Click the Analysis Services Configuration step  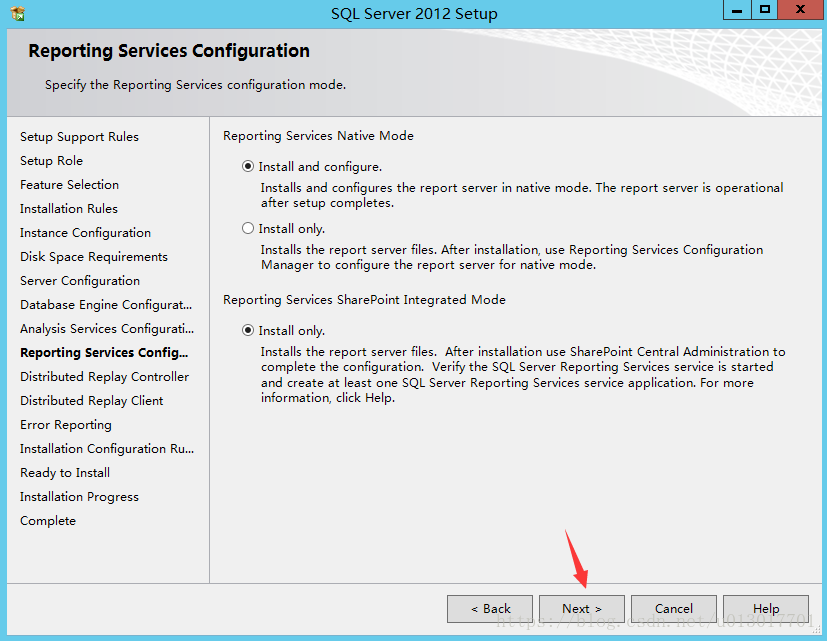[107, 329]
